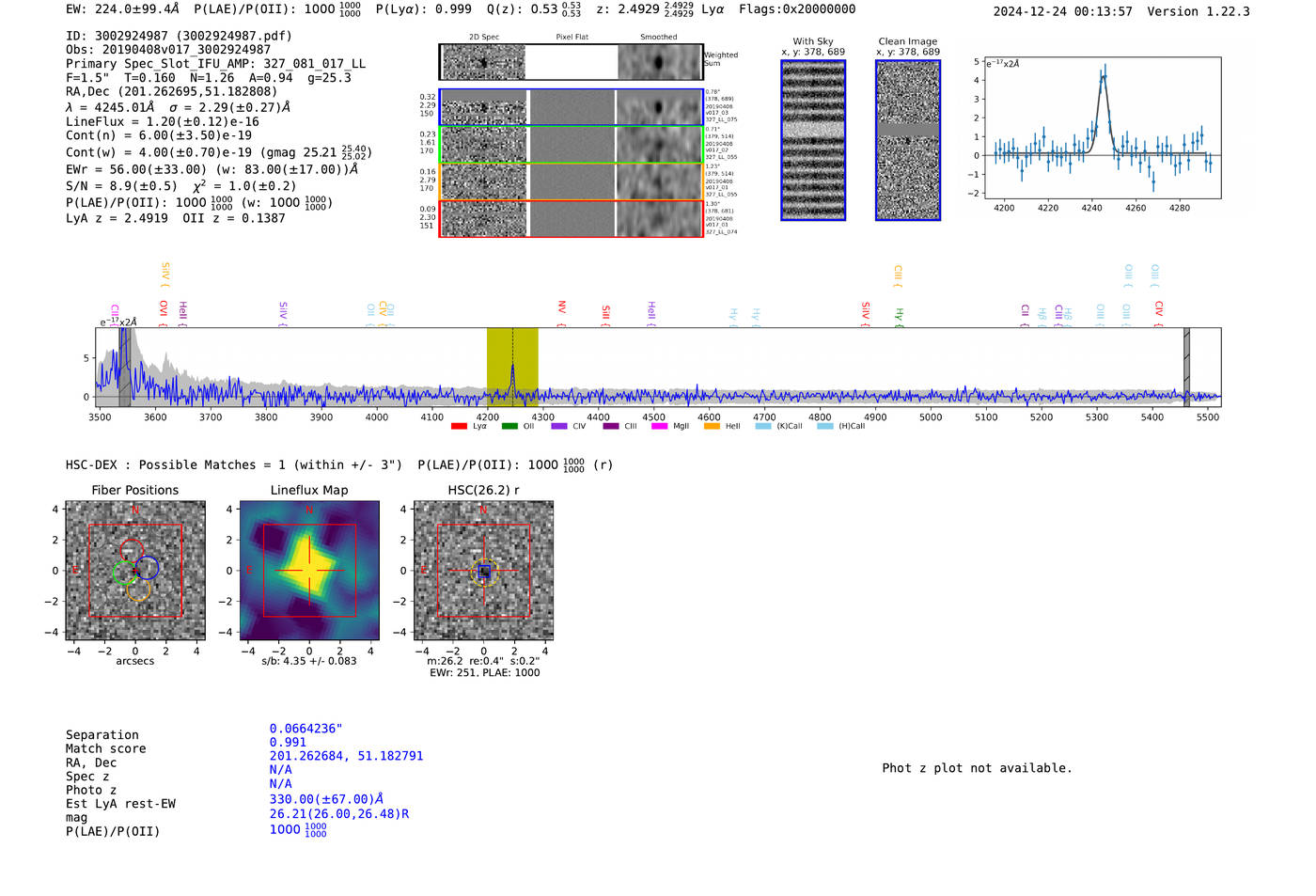Click the blue fiber circle in Fiber Positions
The width and height of the screenshot is (1316, 896).
pyautogui.click(x=148, y=567)
